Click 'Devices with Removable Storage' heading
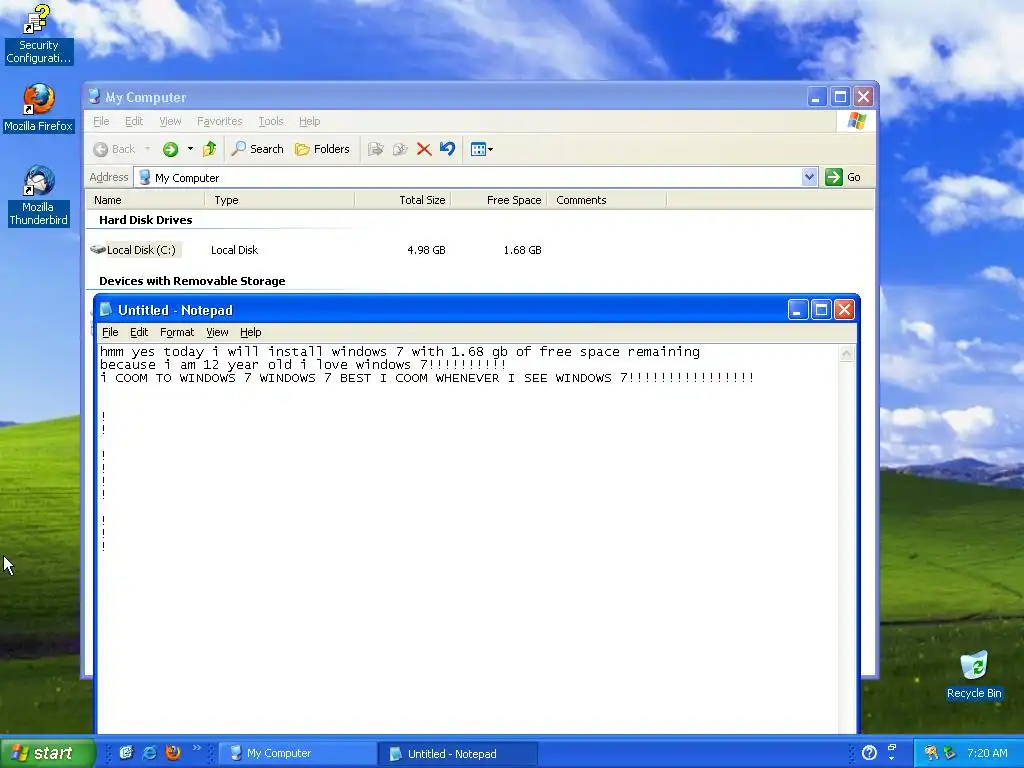This screenshot has height=768, width=1024. (x=192, y=281)
